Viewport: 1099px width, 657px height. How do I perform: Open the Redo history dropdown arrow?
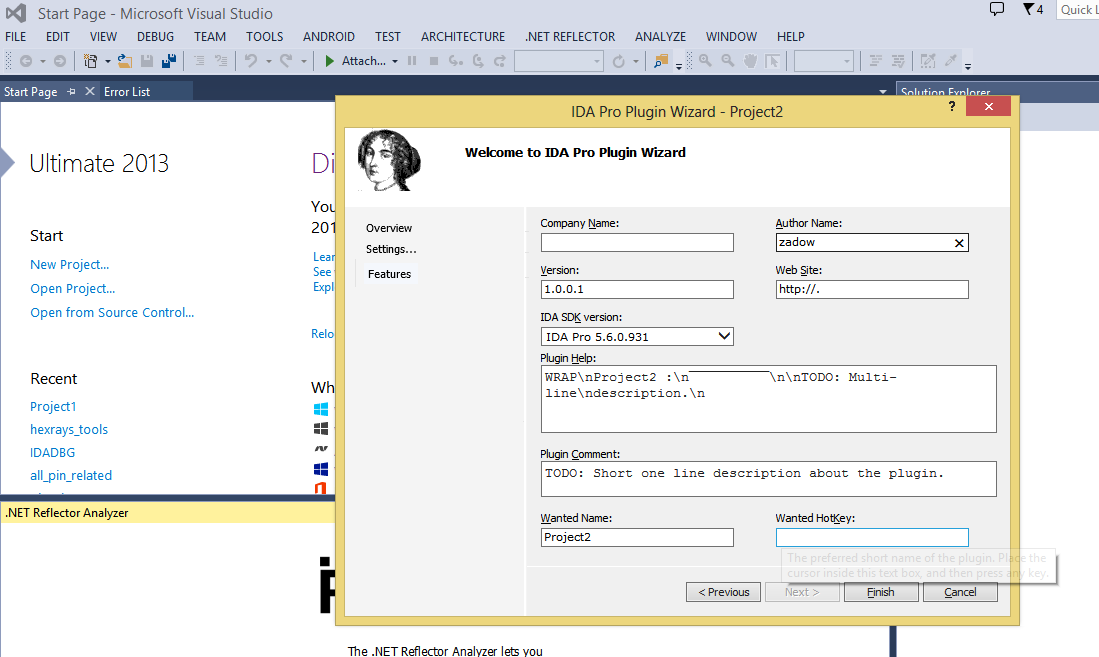[x=303, y=62]
